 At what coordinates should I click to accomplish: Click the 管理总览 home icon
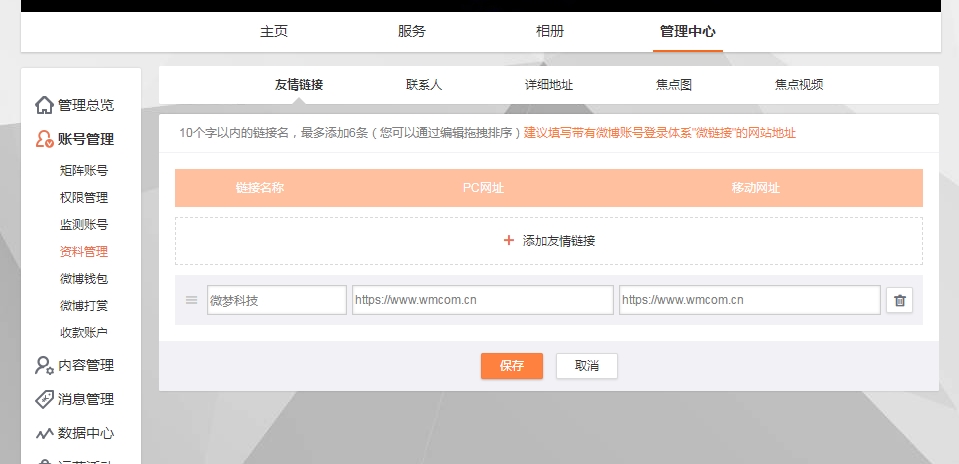44,105
